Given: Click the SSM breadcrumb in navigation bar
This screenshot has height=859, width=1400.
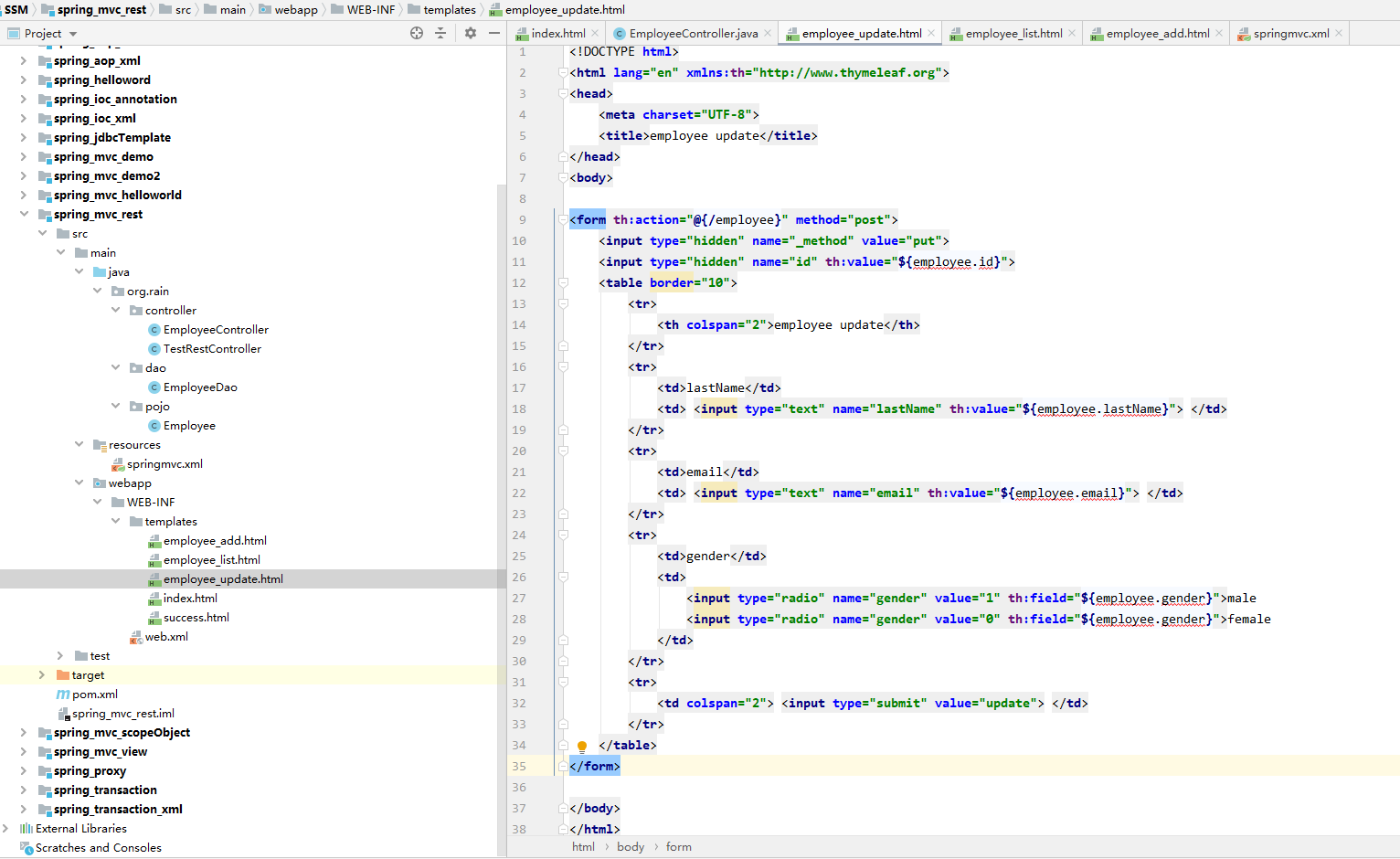Looking at the screenshot, I should point(16,9).
